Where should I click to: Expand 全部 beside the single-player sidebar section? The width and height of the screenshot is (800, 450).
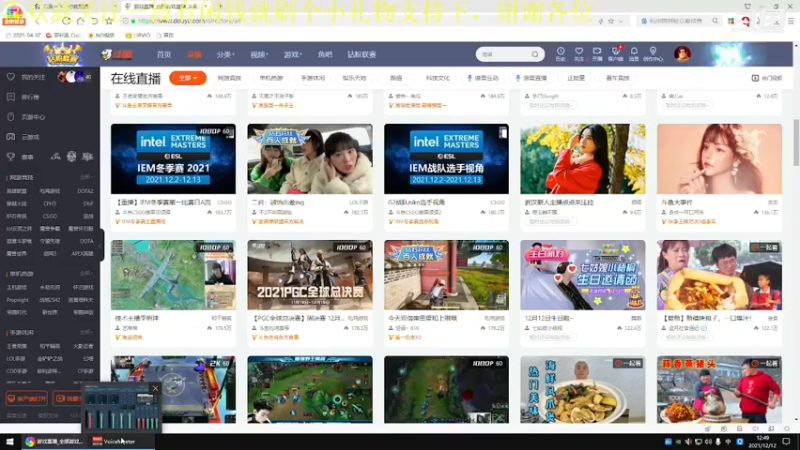point(86,273)
